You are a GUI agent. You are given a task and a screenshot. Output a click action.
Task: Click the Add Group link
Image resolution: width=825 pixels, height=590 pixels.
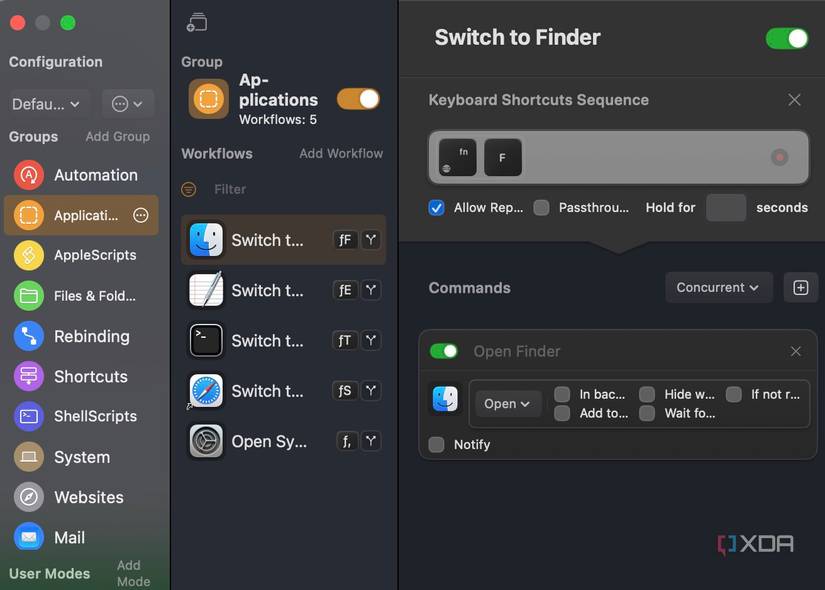coord(118,137)
